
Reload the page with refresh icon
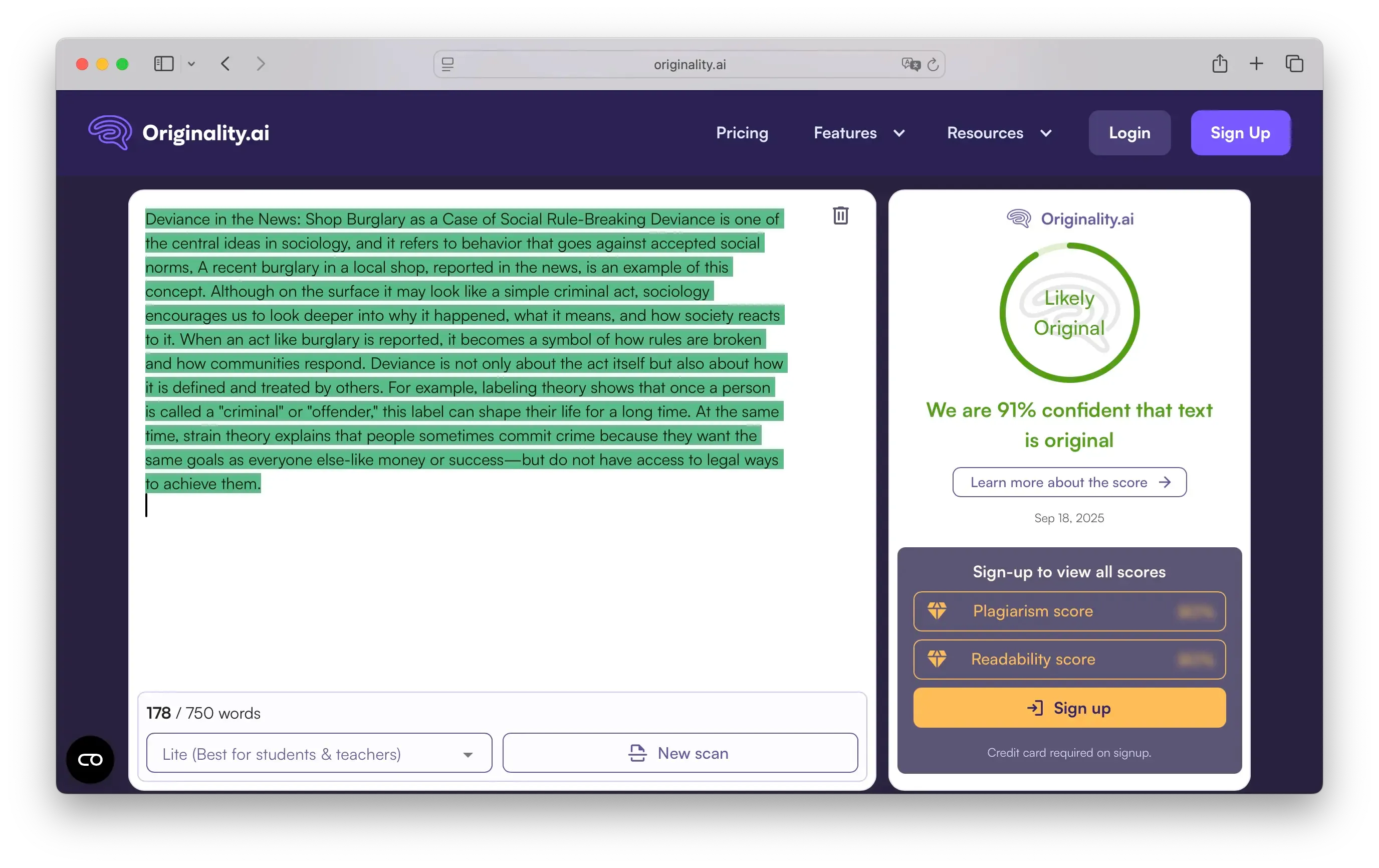[x=933, y=64]
